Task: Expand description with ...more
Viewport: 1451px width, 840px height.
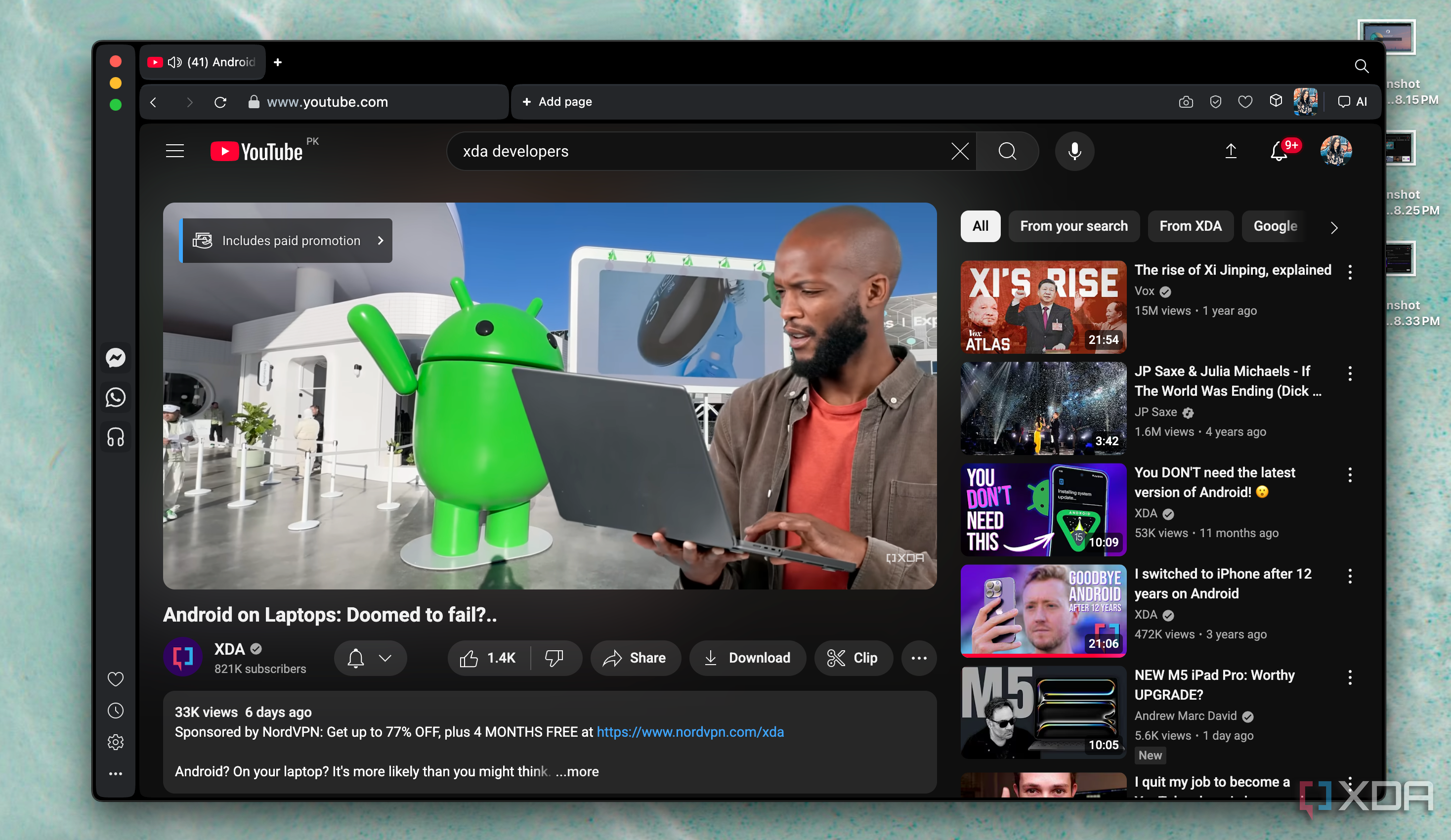Action: click(578, 771)
